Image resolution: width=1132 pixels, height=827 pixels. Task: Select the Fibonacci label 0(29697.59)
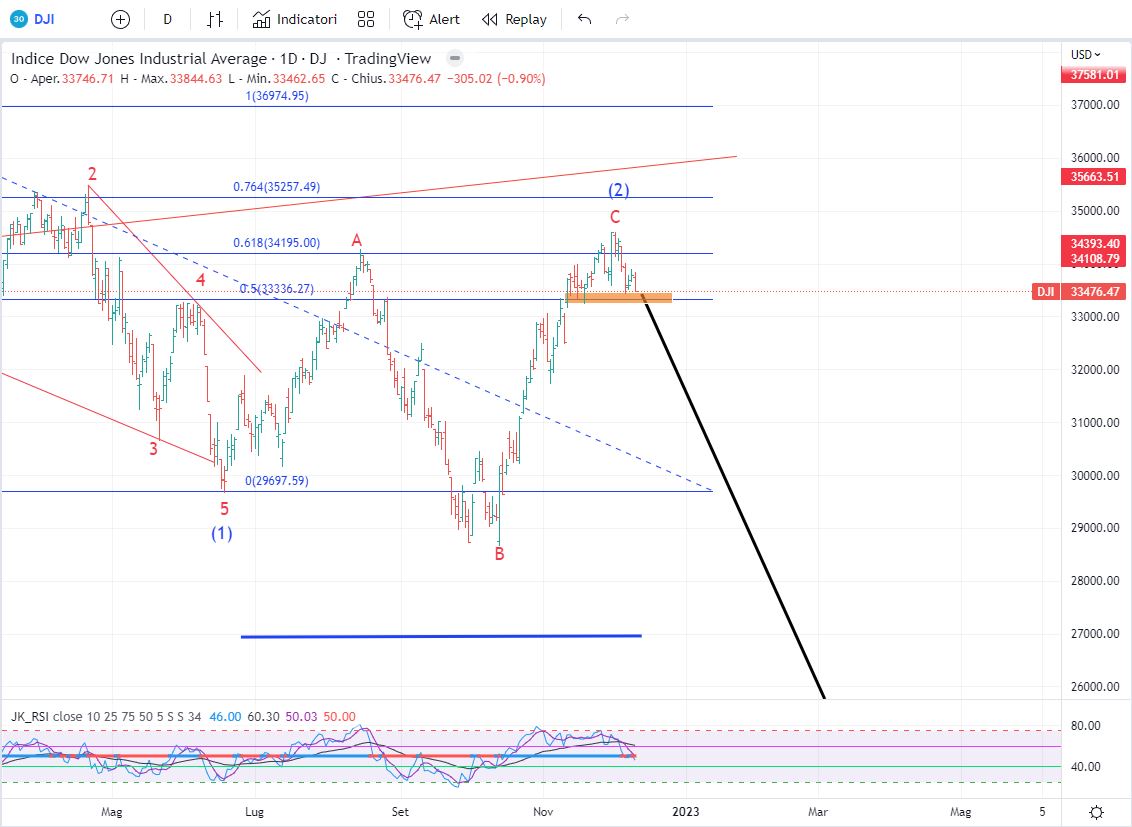(277, 481)
